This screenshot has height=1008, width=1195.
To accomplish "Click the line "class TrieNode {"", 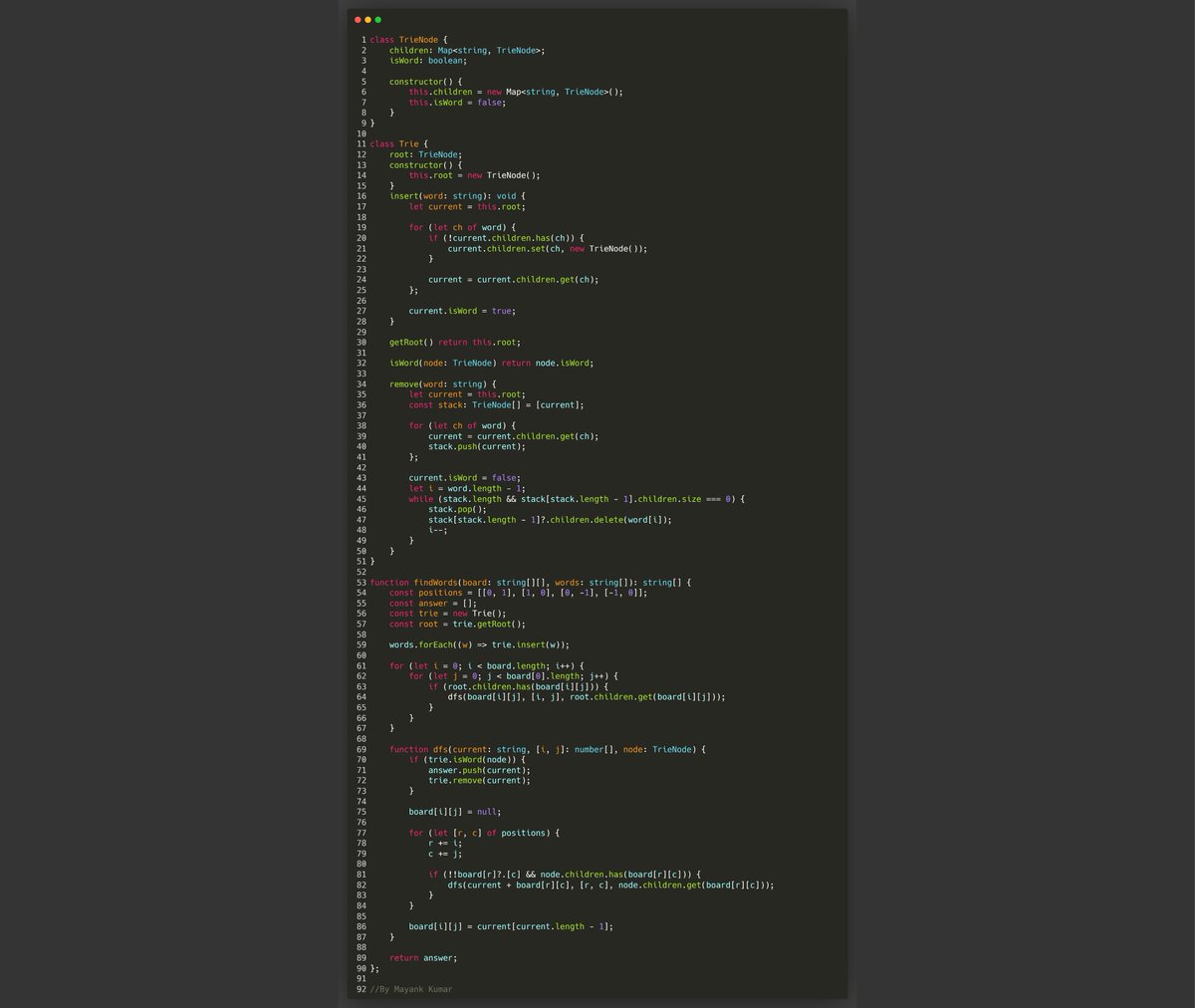I will coord(408,40).
